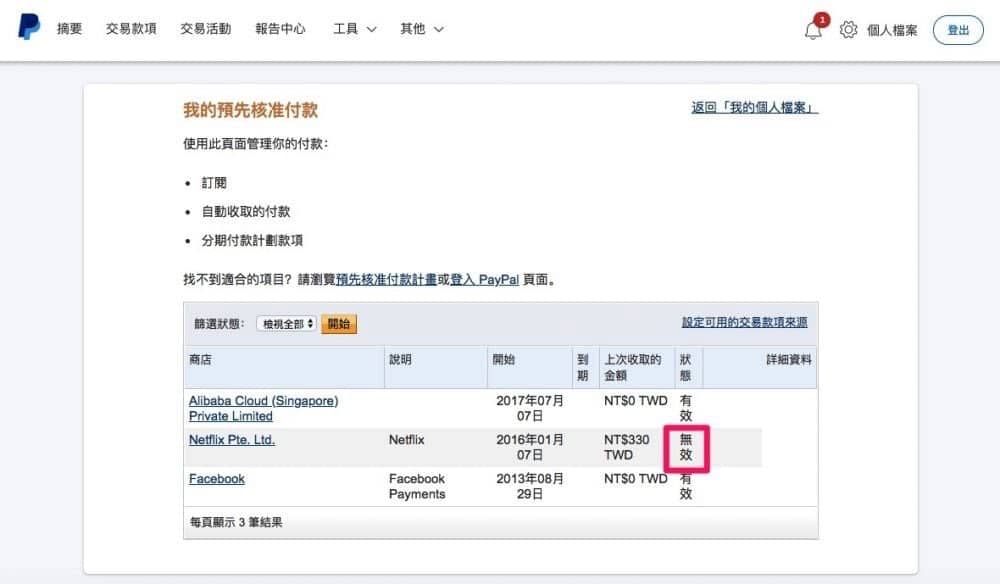Select date 2016年01月07日 cell
The image size is (1000, 584).
point(529,447)
